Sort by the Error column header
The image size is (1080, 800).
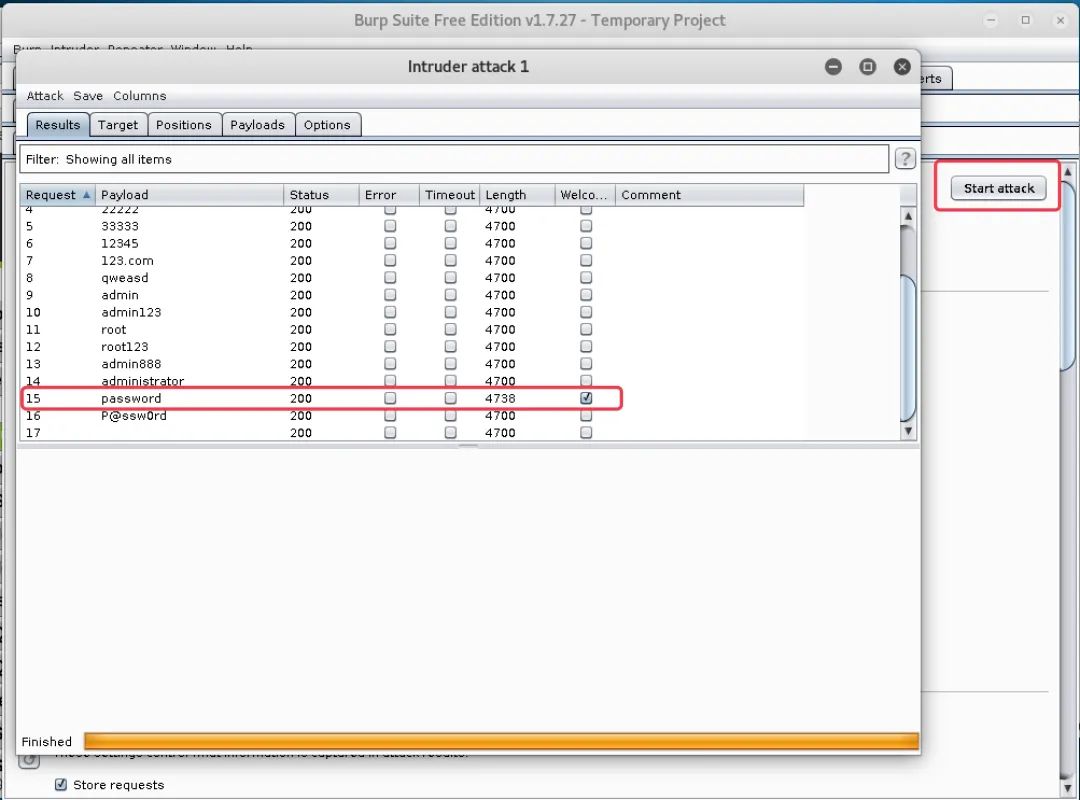[388, 195]
